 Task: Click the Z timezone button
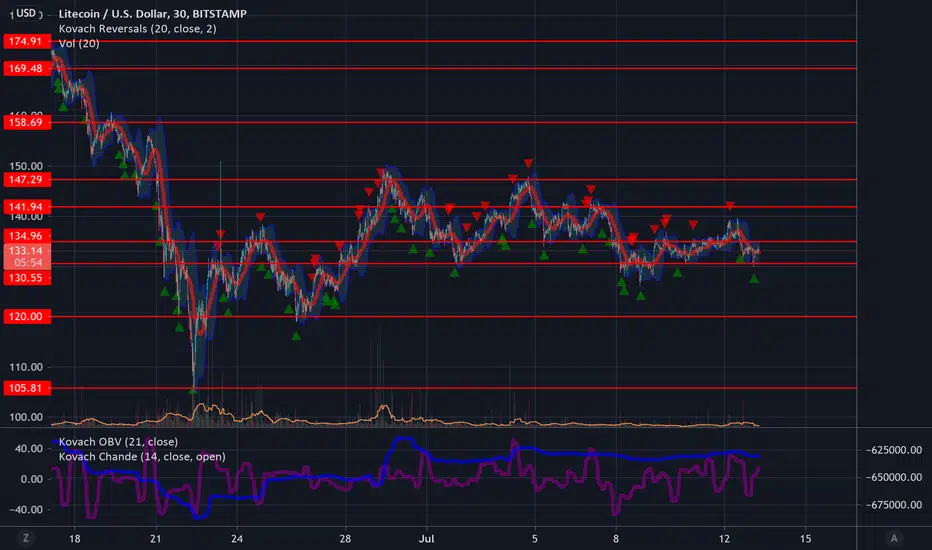pos(26,538)
